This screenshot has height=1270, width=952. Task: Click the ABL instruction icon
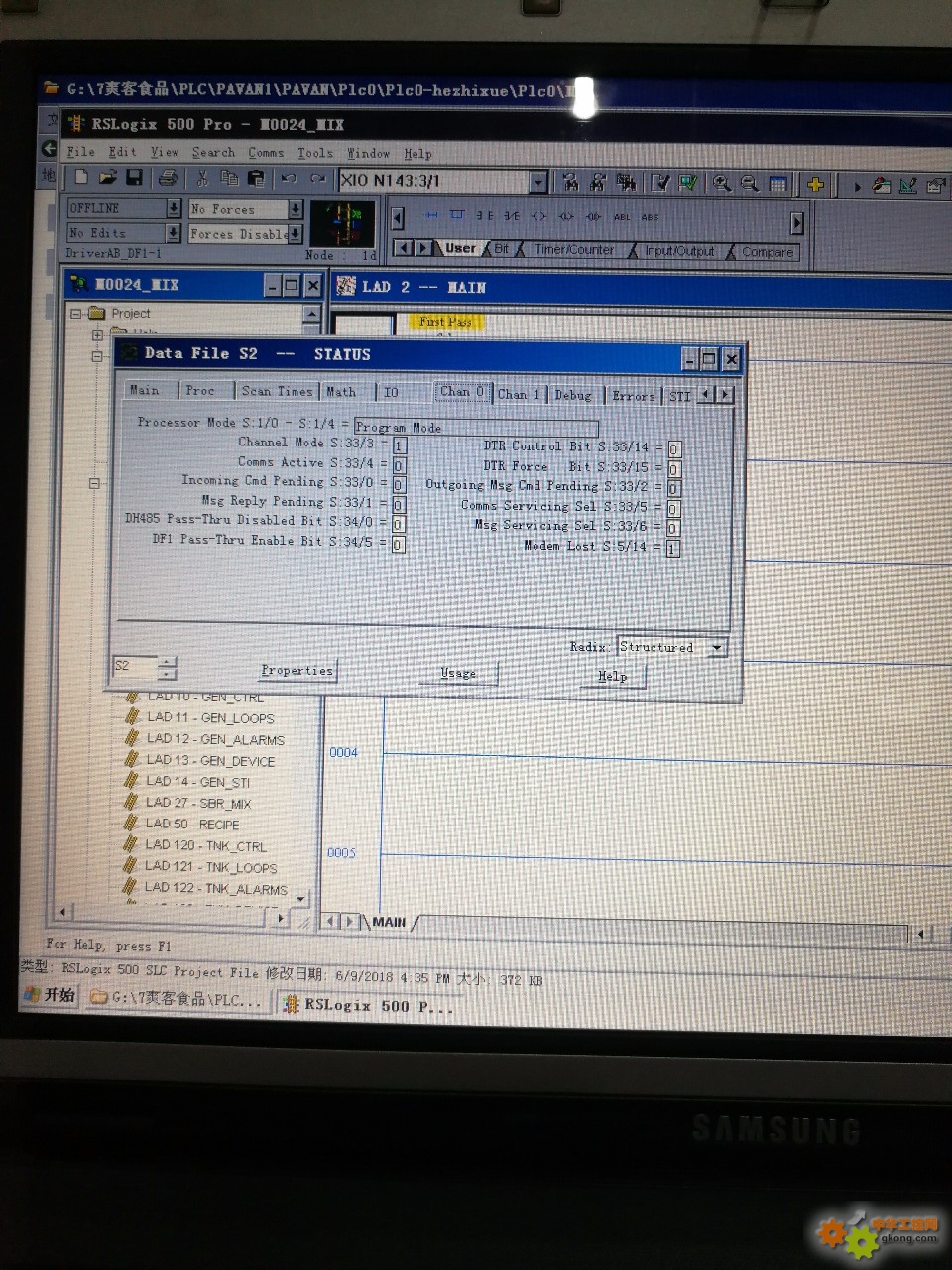pos(622,216)
